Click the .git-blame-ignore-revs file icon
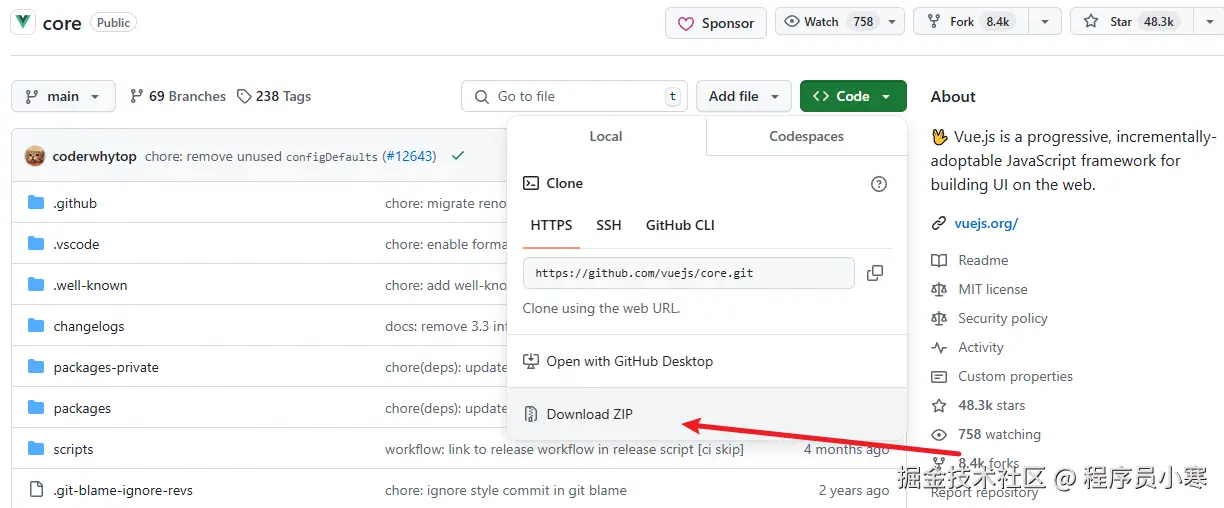1224x508 pixels. [36, 490]
